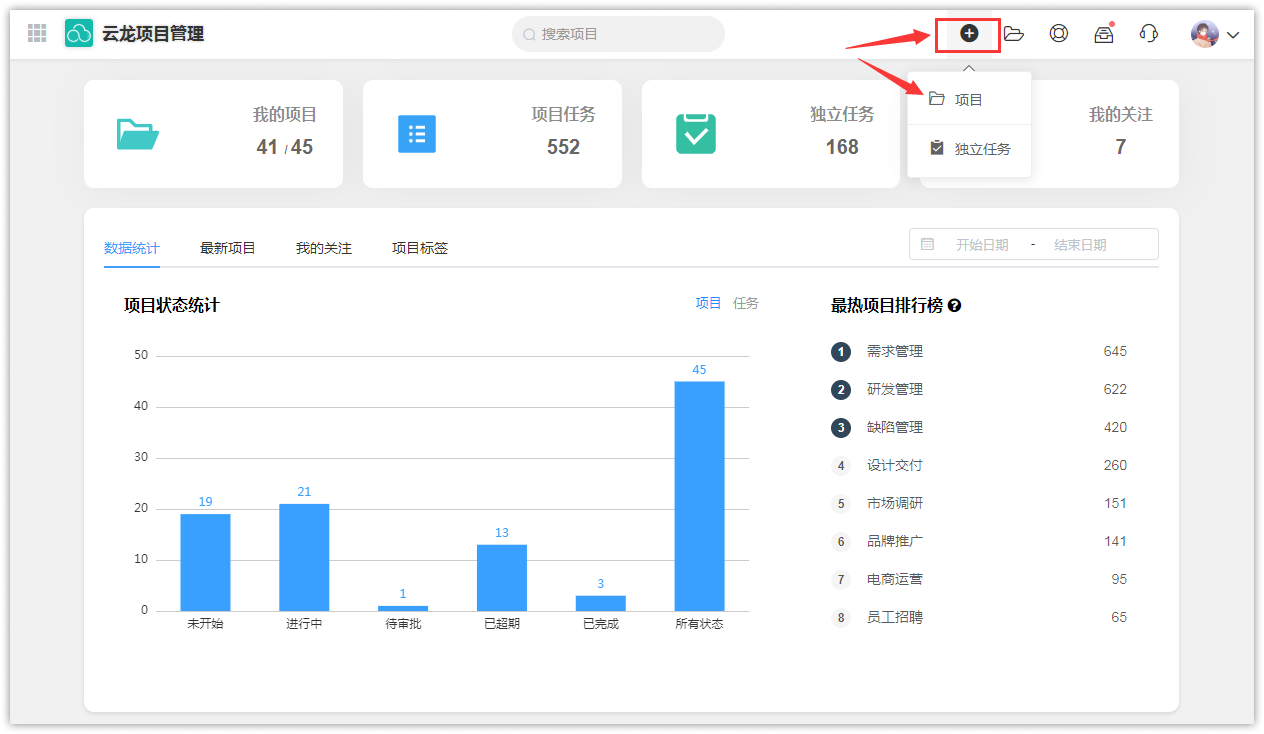This screenshot has height=734, width=1264.
Task: Switch to the 项目标签 tab
Action: click(419, 248)
